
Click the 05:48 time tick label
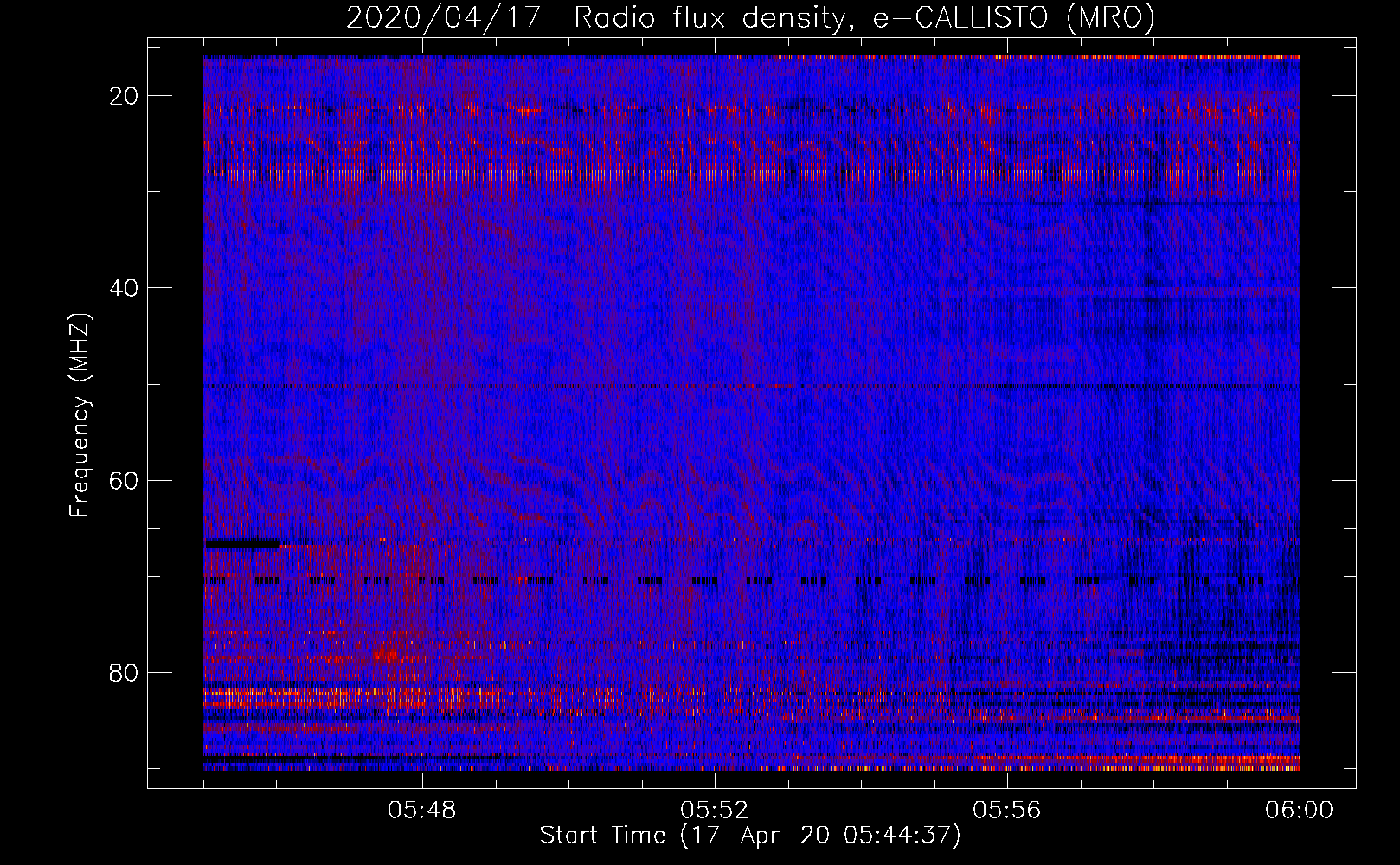click(422, 811)
